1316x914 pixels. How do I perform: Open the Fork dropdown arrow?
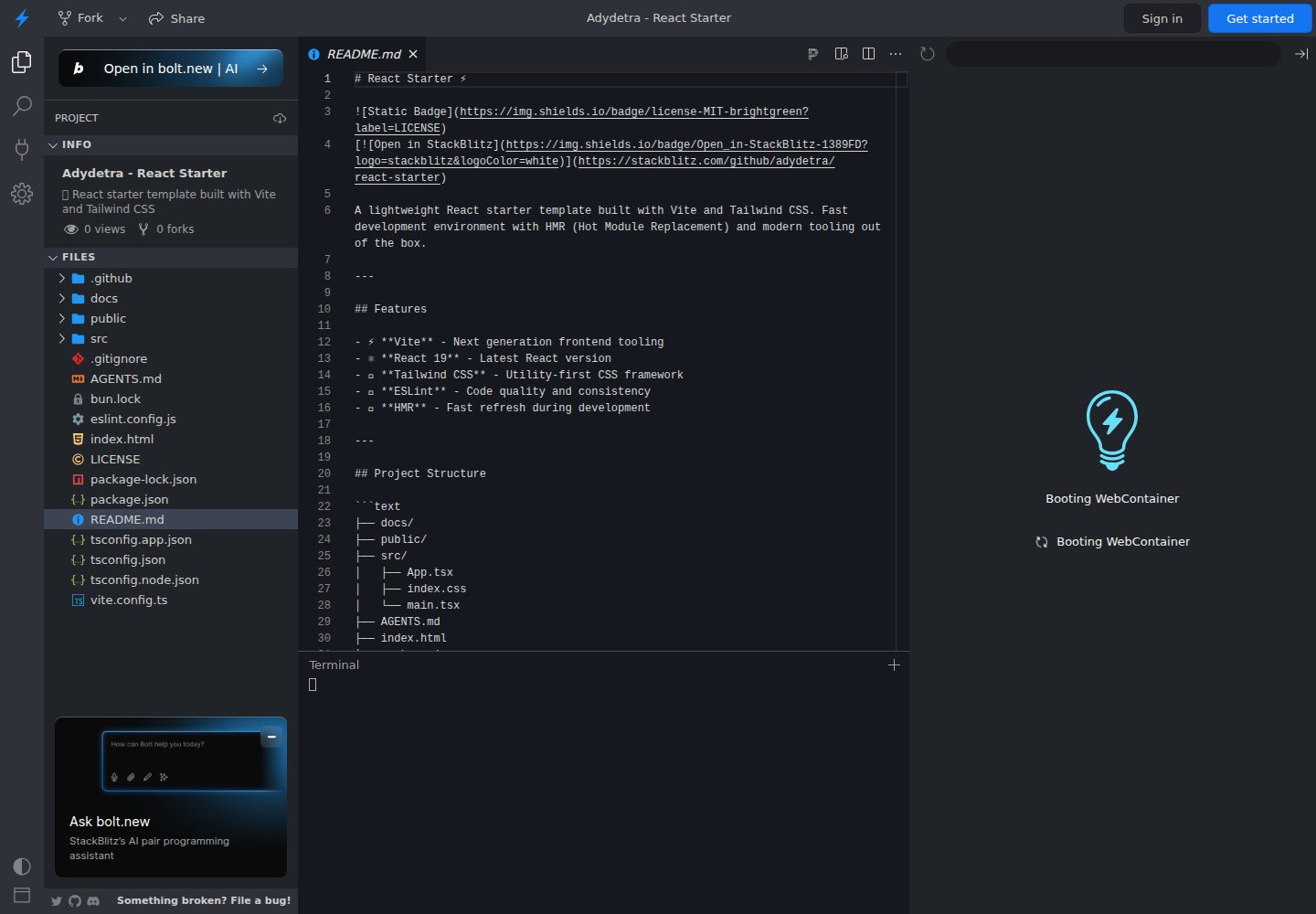(123, 18)
